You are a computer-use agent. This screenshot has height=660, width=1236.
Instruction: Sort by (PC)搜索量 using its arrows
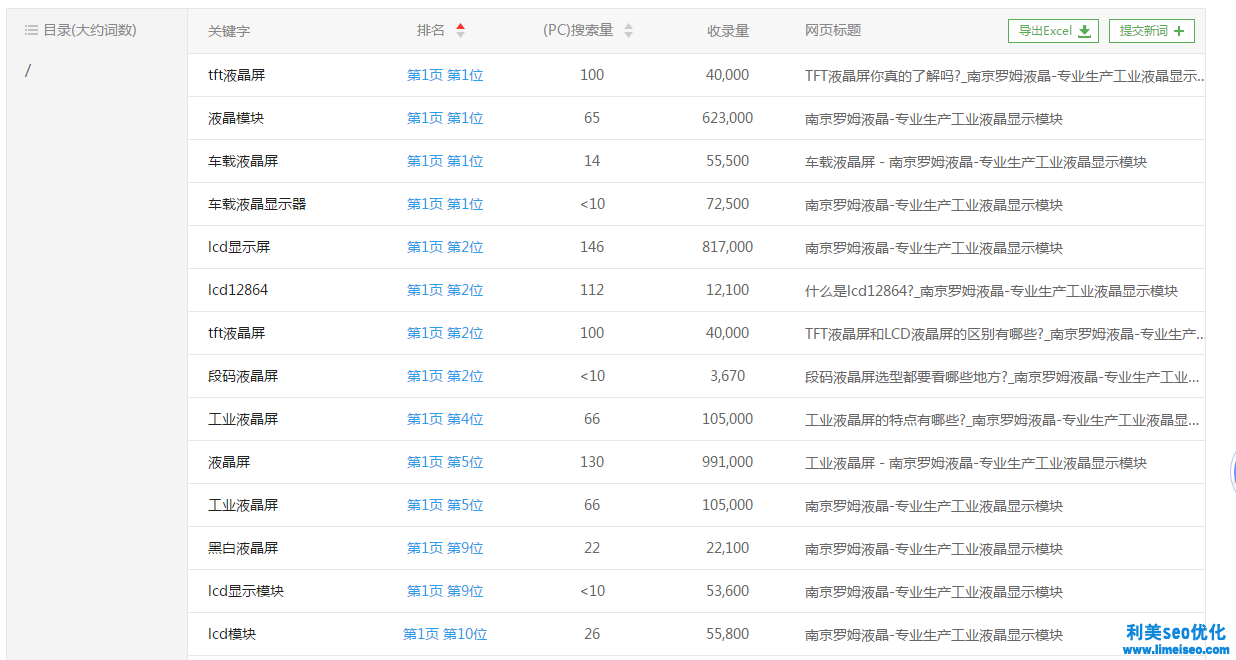pyautogui.click(x=628, y=31)
